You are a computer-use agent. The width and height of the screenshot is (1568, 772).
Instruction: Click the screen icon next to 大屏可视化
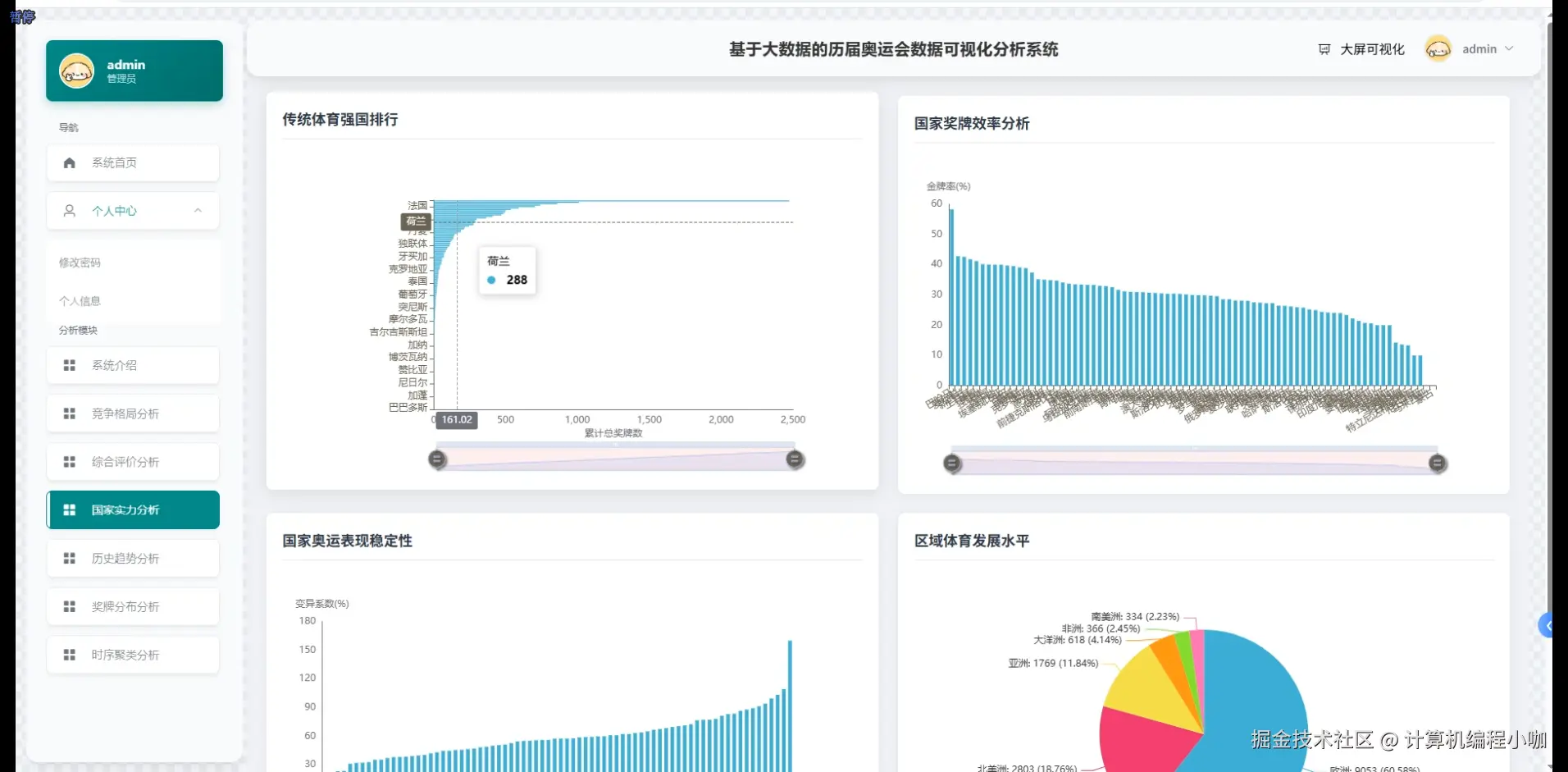[1324, 49]
